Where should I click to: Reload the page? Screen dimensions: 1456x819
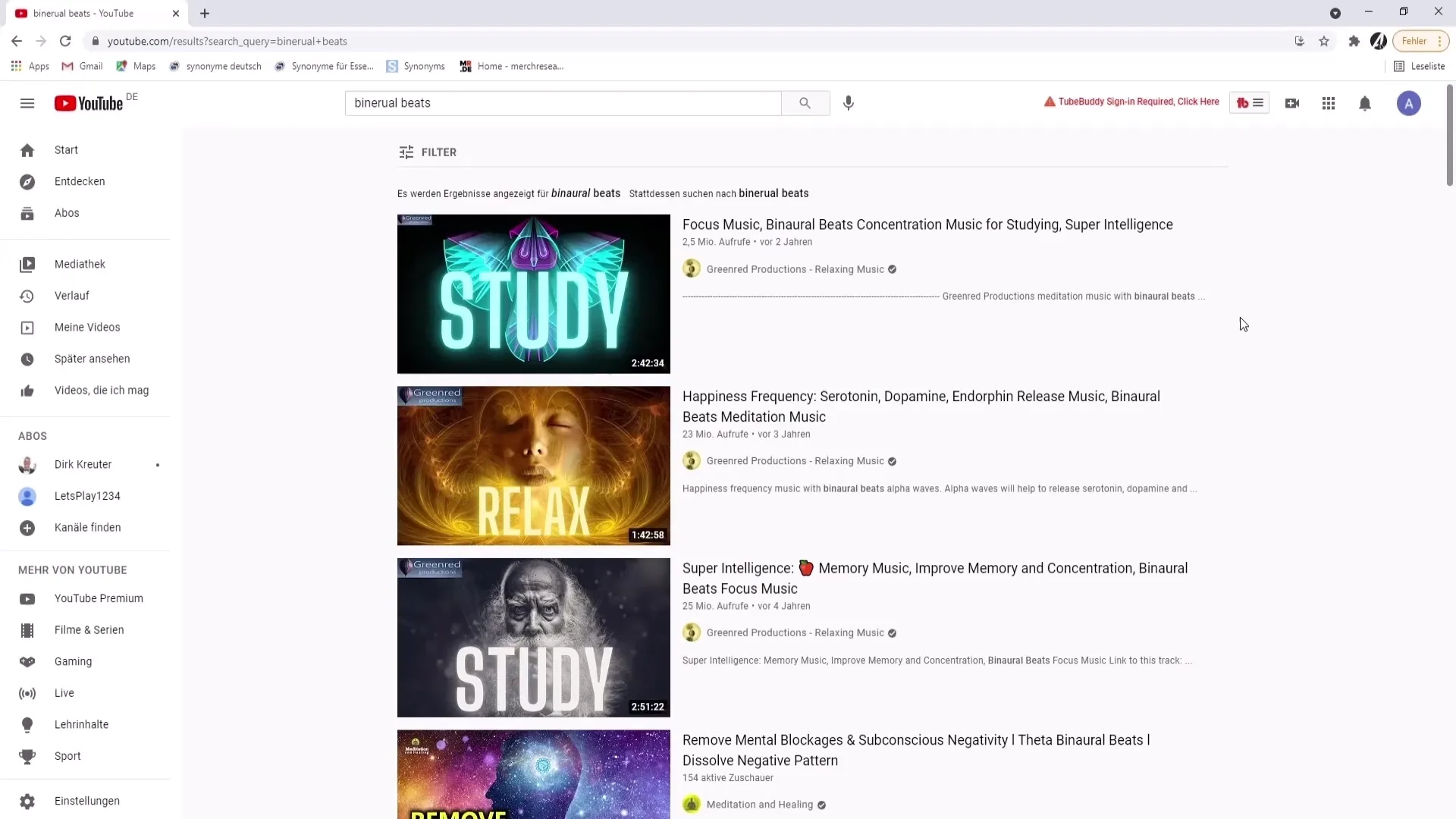(x=65, y=41)
